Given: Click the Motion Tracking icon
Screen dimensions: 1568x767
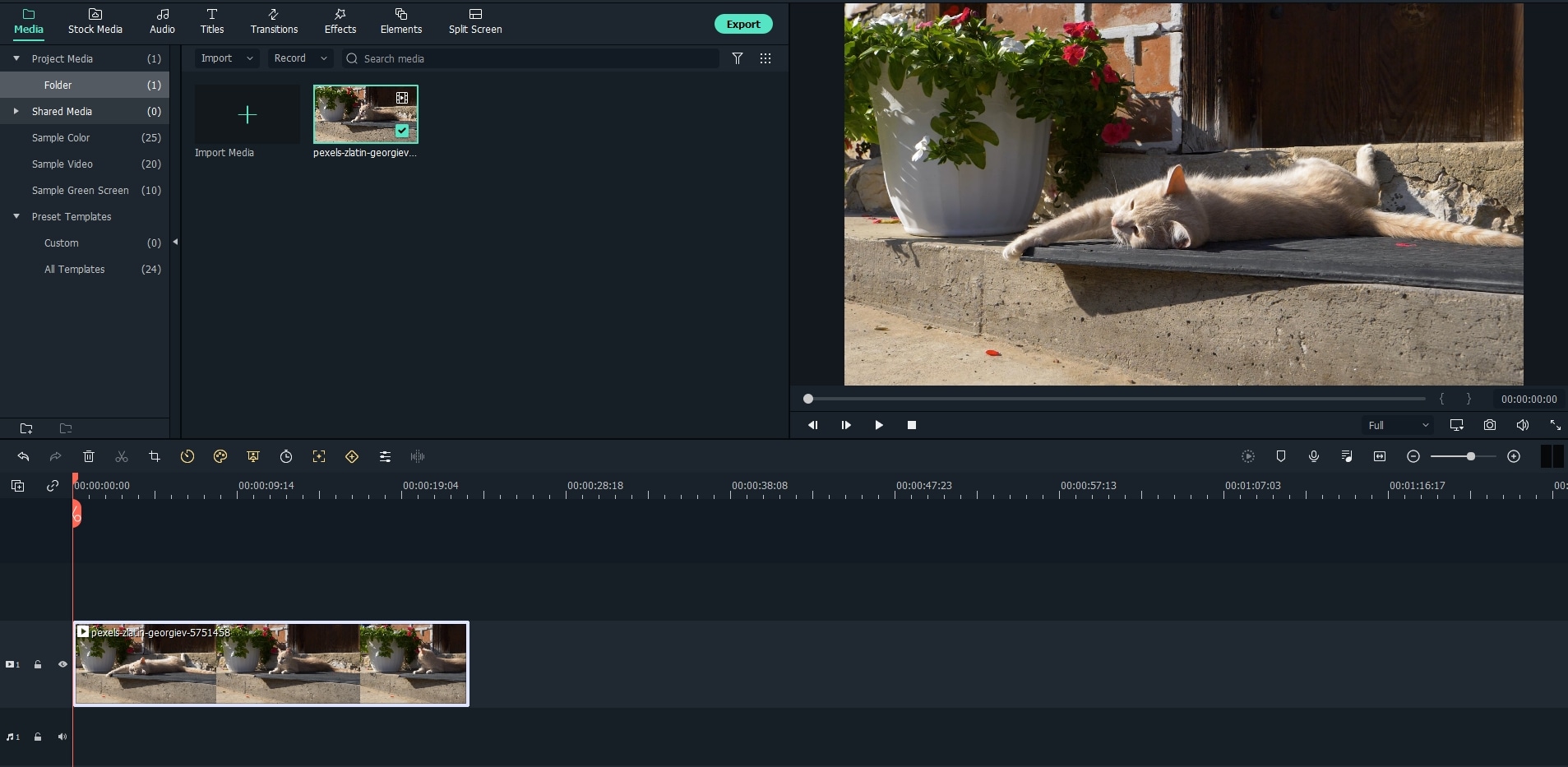Looking at the screenshot, I should (319, 456).
